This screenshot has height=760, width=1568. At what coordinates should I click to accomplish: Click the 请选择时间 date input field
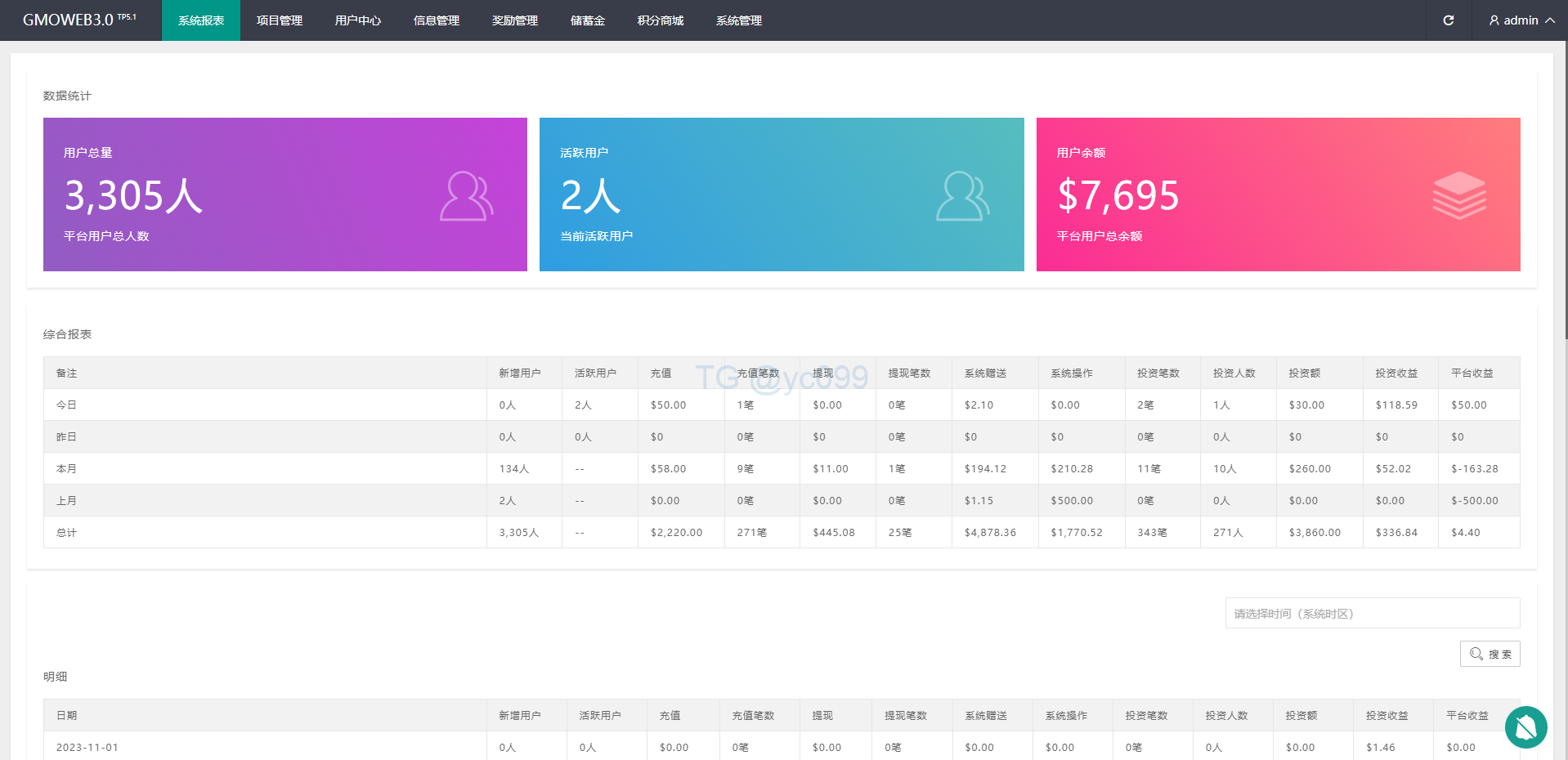point(1372,613)
